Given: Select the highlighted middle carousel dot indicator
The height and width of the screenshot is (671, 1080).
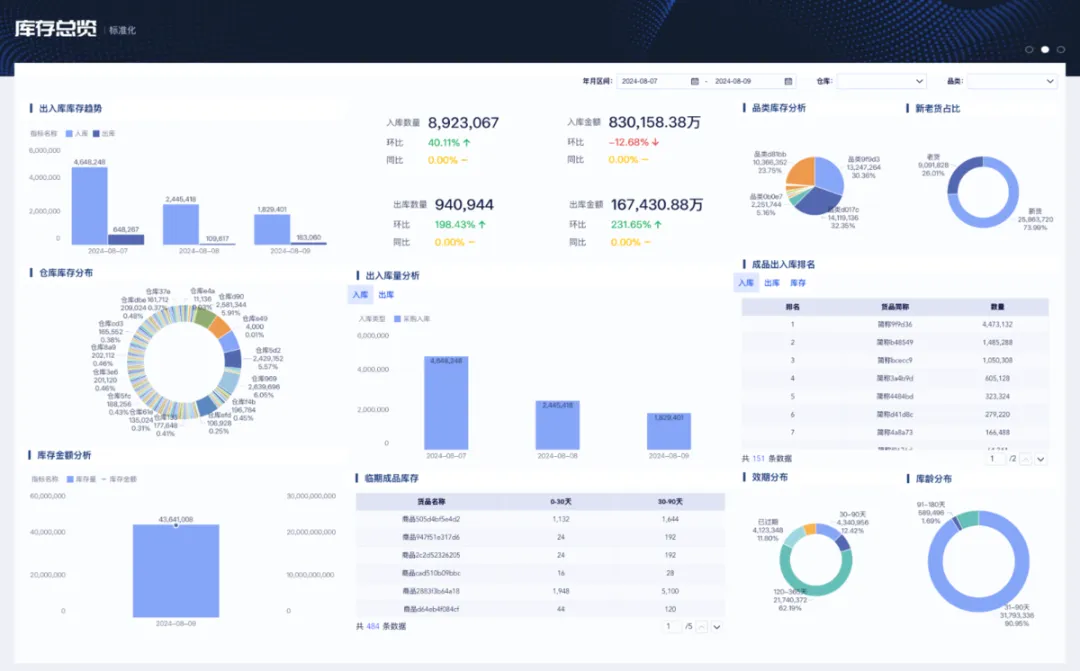Looking at the screenshot, I should pyautogui.click(x=1045, y=49).
